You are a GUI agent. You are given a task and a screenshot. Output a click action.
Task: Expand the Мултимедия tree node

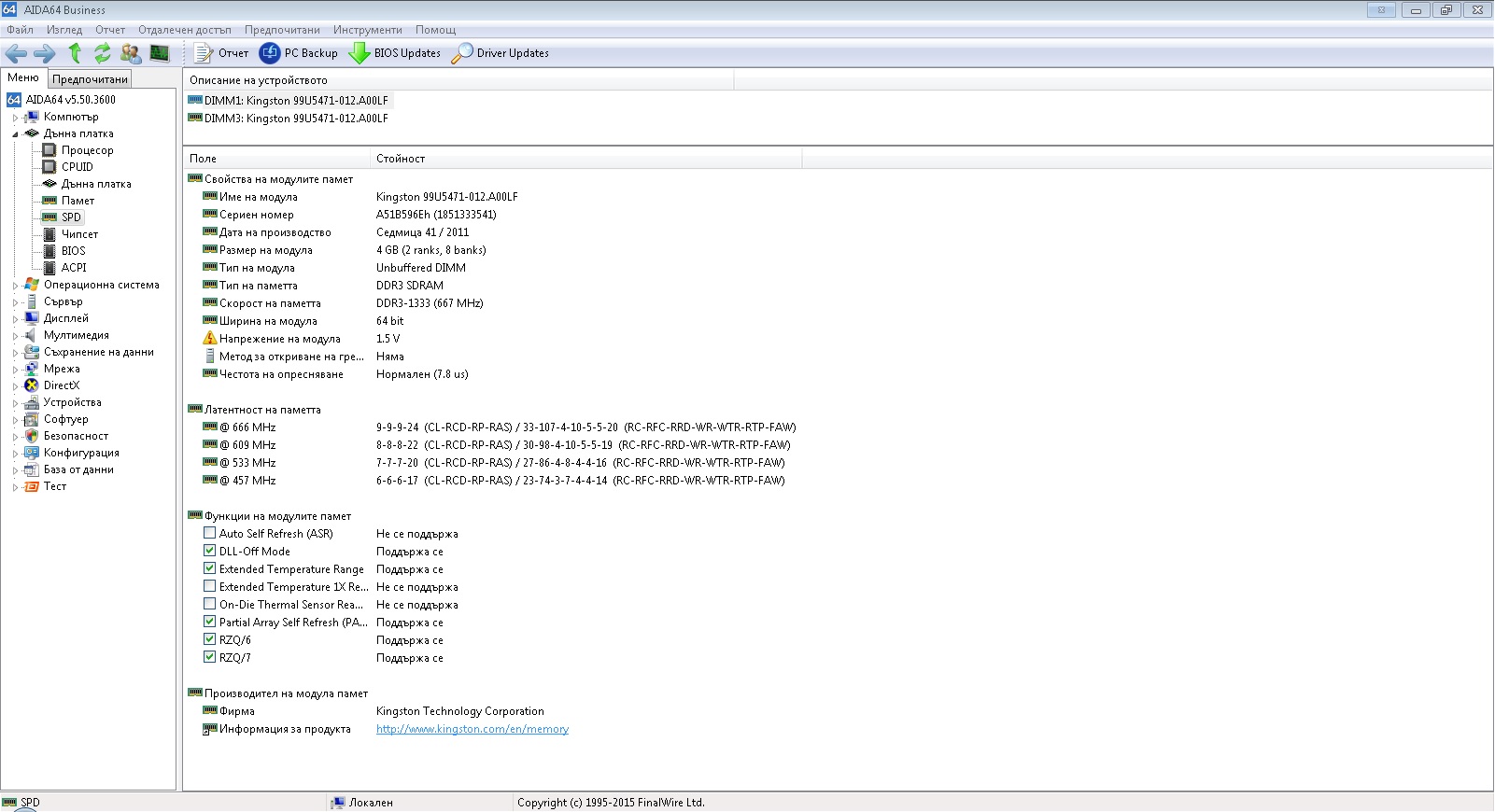click(x=15, y=336)
